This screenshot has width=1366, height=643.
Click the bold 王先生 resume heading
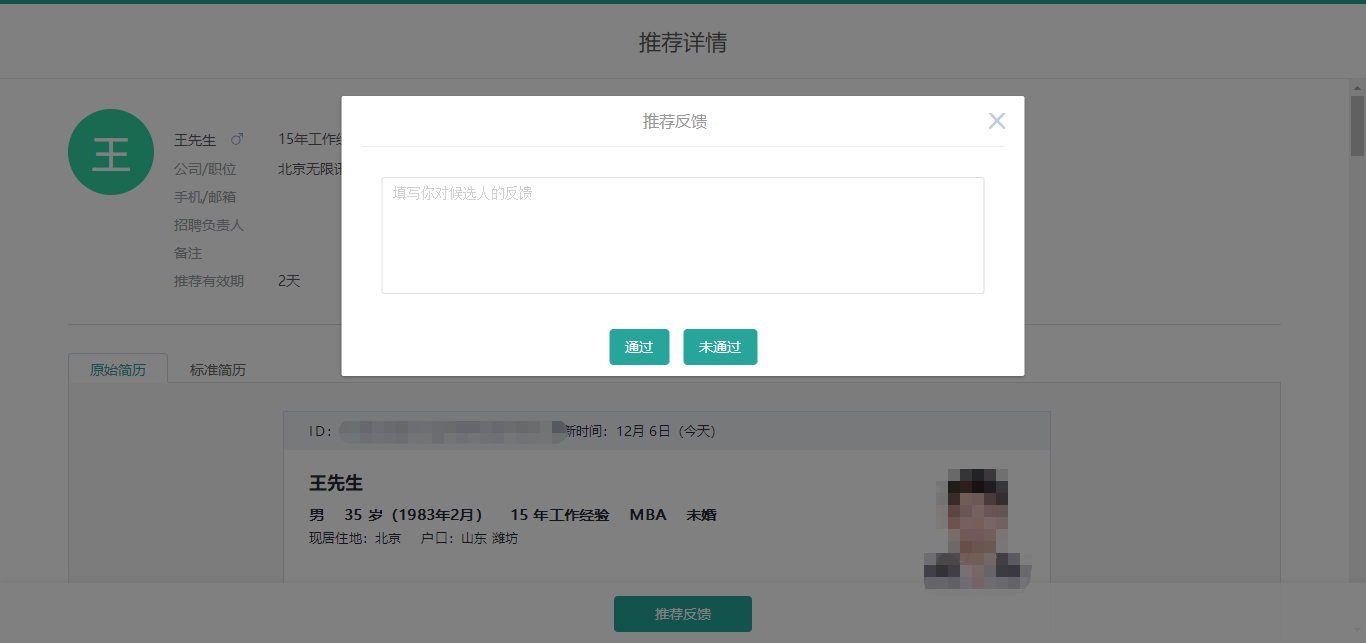click(336, 484)
